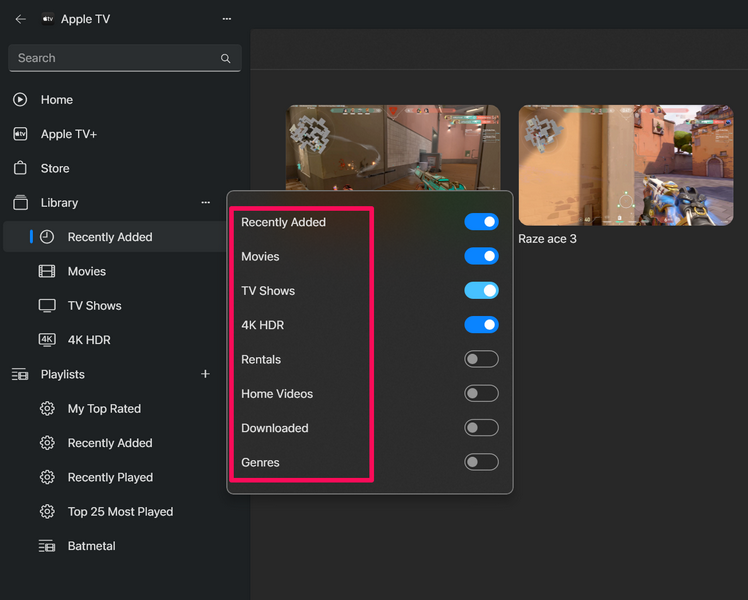
Task: Select TV Shows in the Library
Action: point(94,306)
